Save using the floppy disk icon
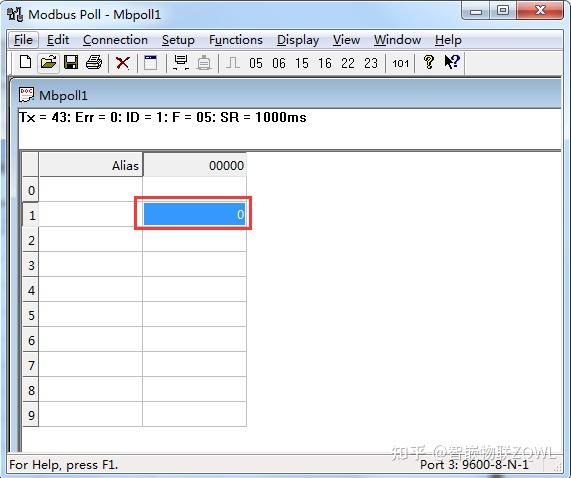The height and width of the screenshot is (478, 571). pyautogui.click(x=71, y=63)
